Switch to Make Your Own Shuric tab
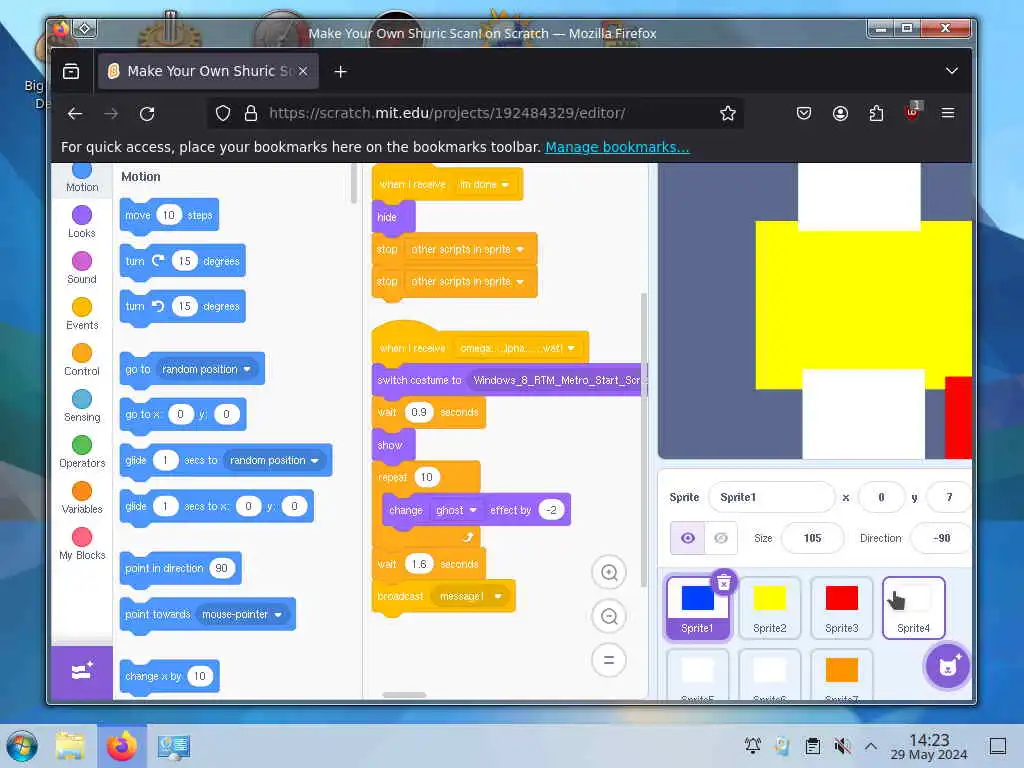 point(208,71)
